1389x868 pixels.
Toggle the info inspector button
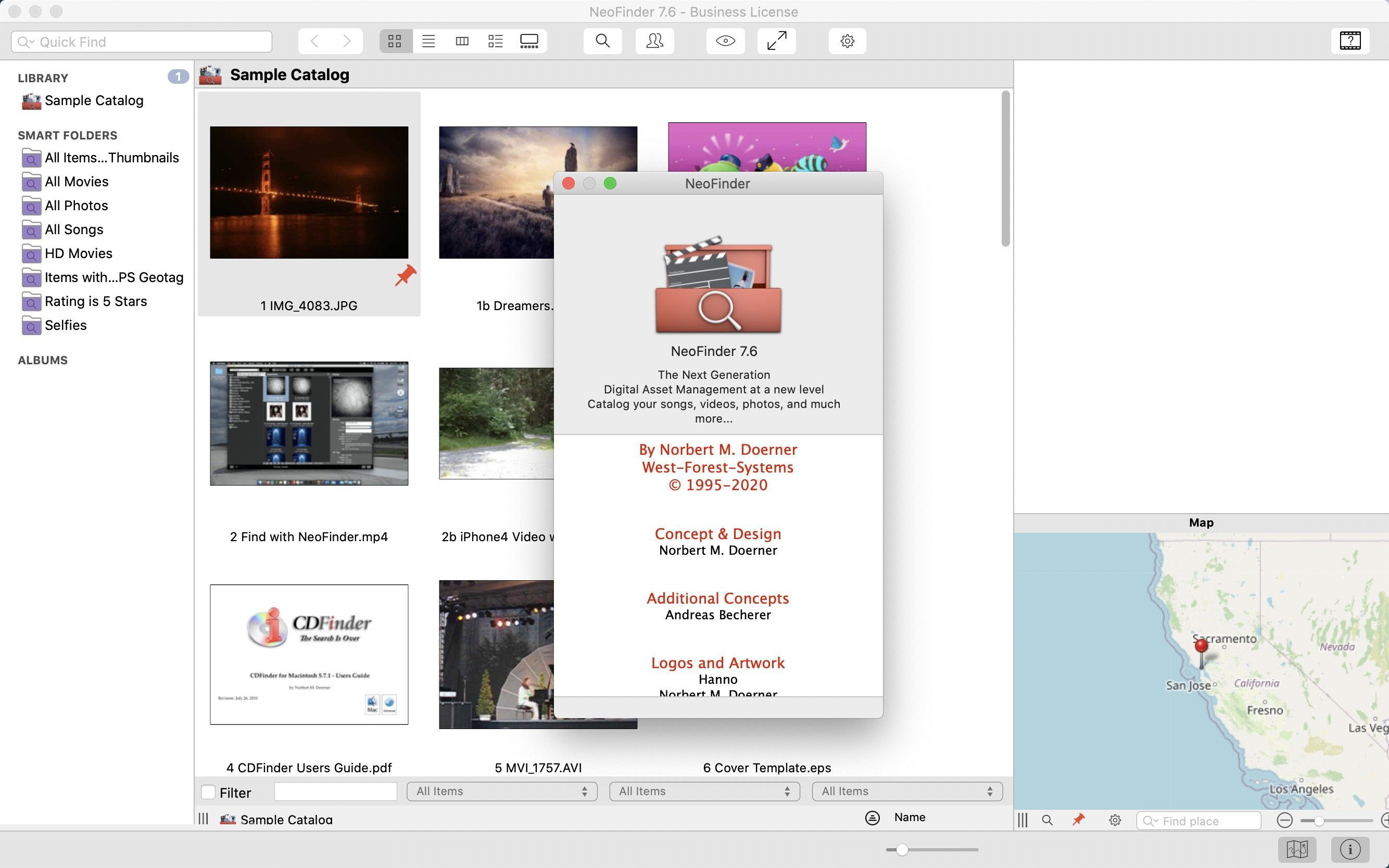click(x=1350, y=849)
